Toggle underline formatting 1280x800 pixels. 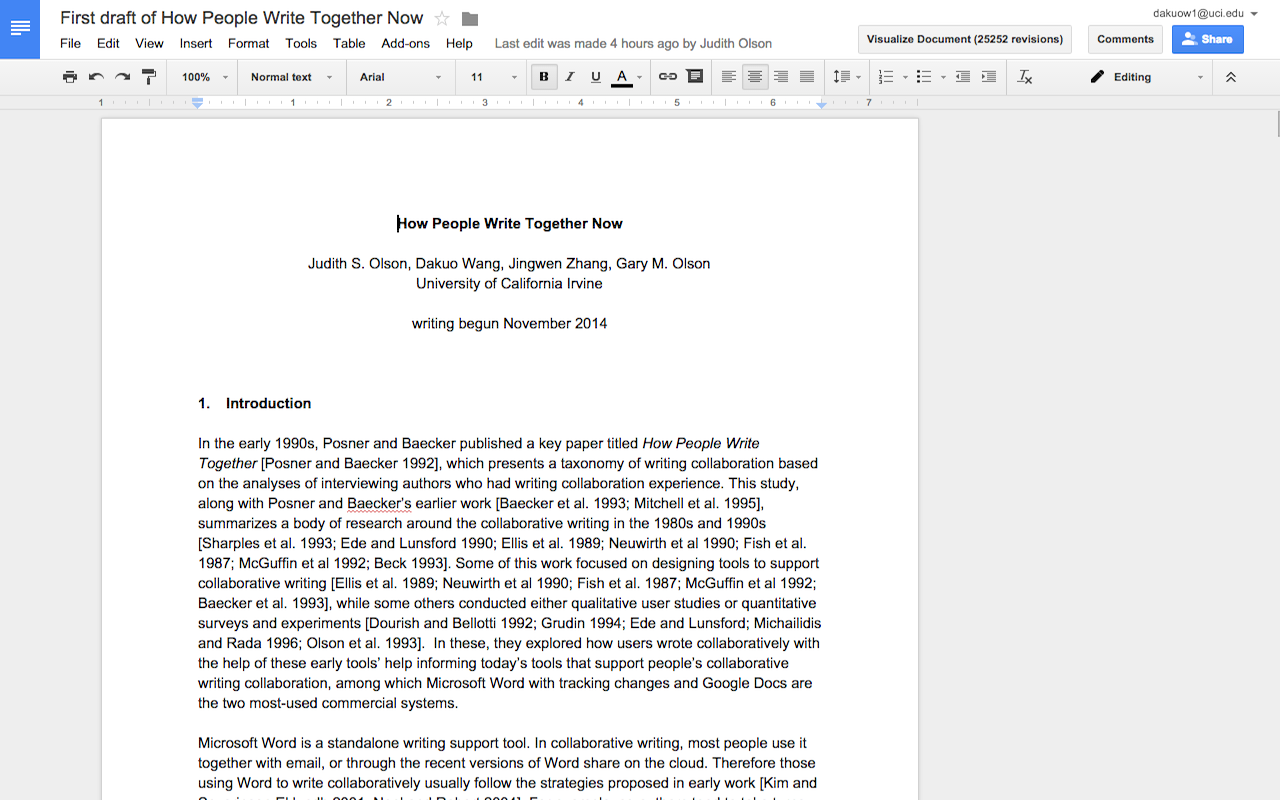click(596, 77)
